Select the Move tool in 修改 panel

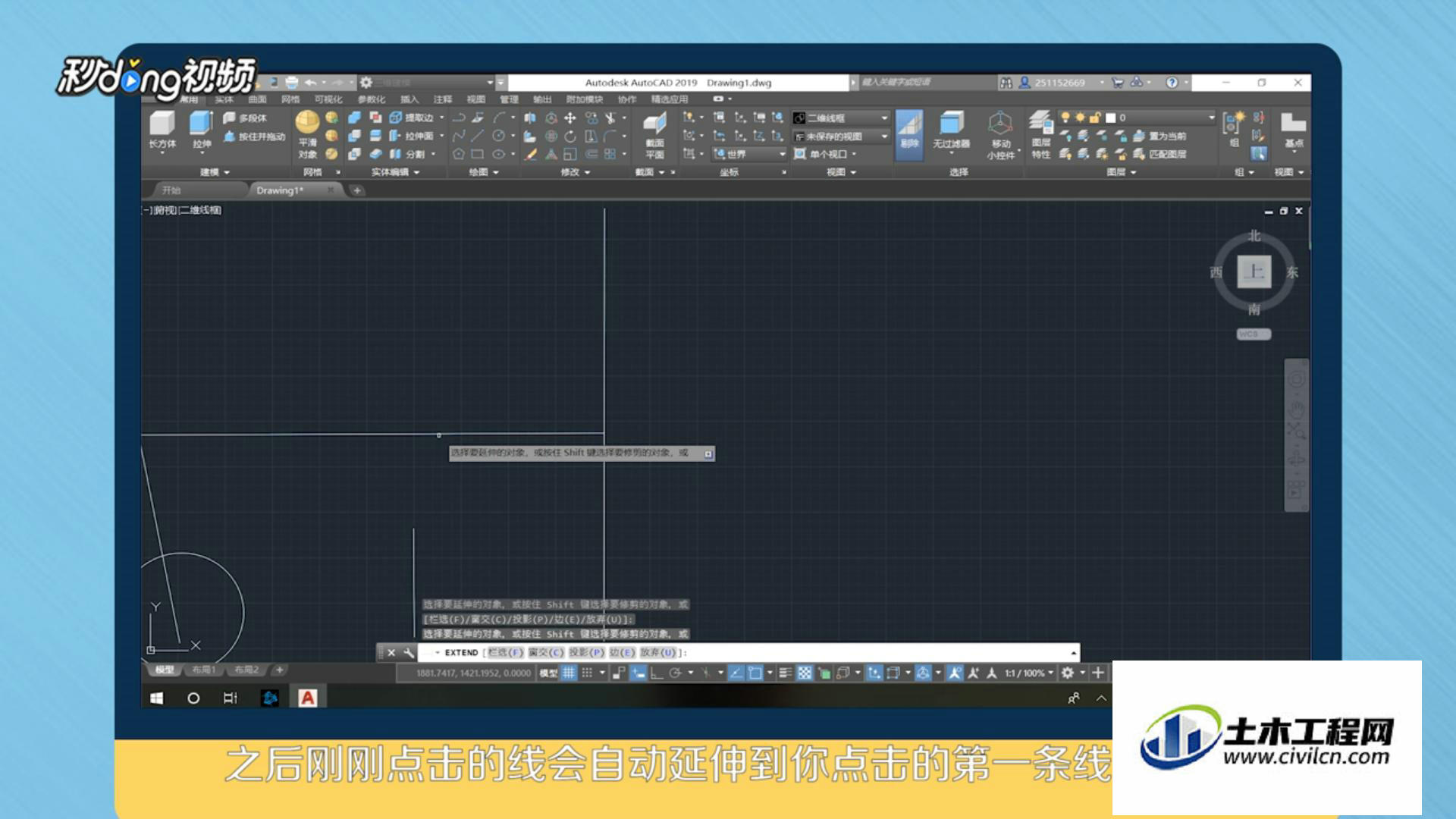[570, 118]
